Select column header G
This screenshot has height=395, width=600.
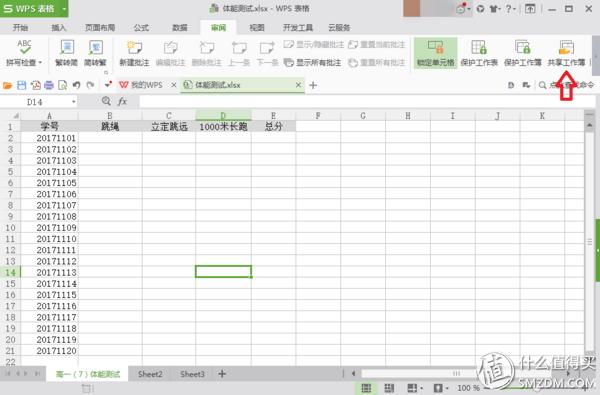(x=363, y=116)
